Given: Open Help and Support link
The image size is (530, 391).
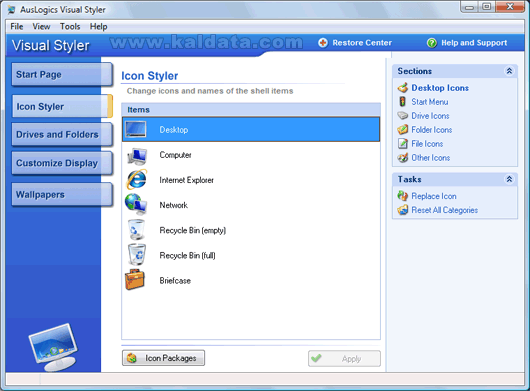Looking at the screenshot, I should coord(474,43).
